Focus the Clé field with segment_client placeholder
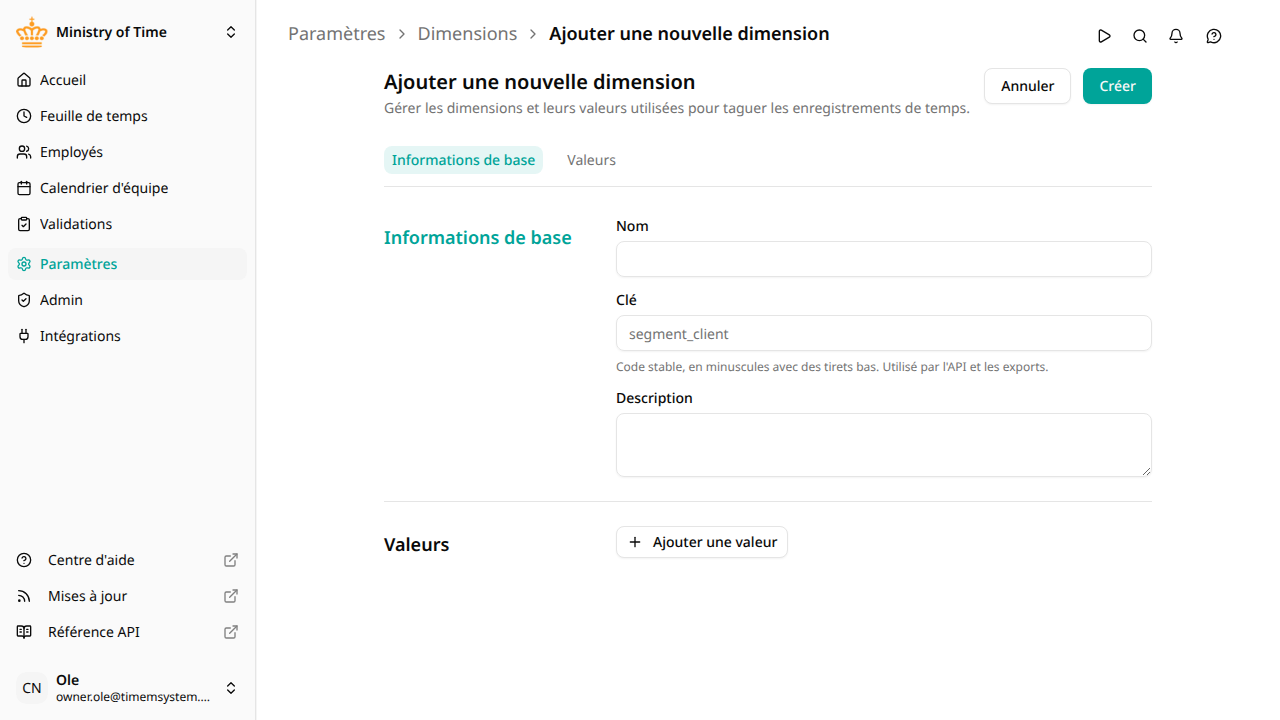This screenshot has height=720, width=1280. point(884,333)
